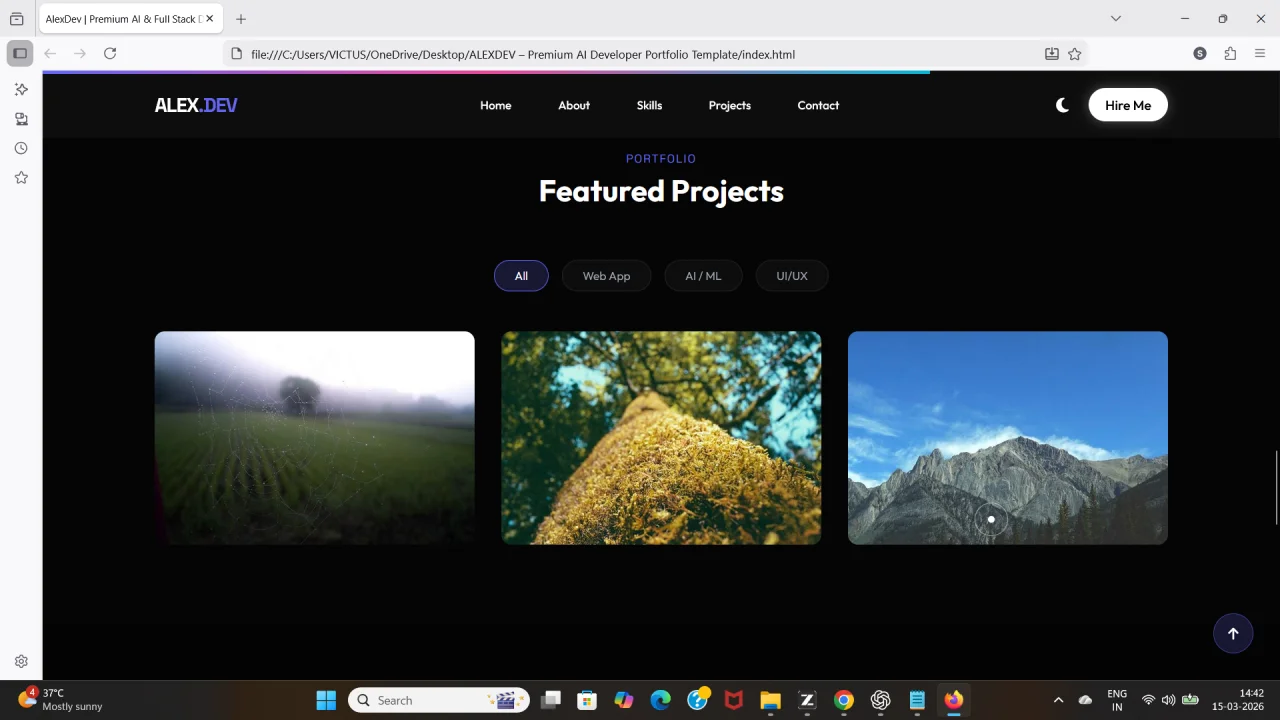Screen dimensions: 1280x720
Task: Click the taskbar Search box
Action: (x=439, y=700)
